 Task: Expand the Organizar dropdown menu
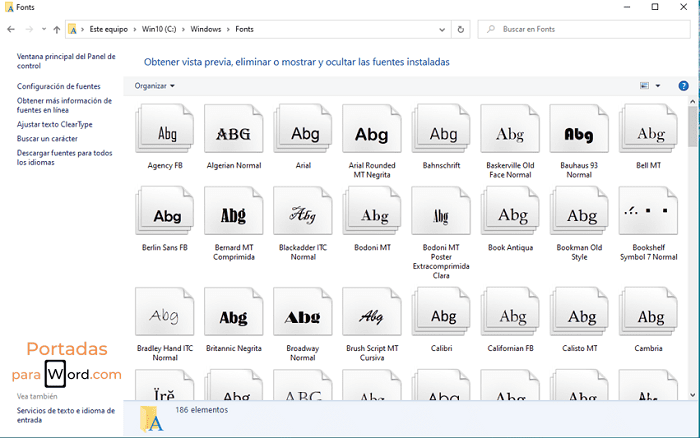coord(155,86)
